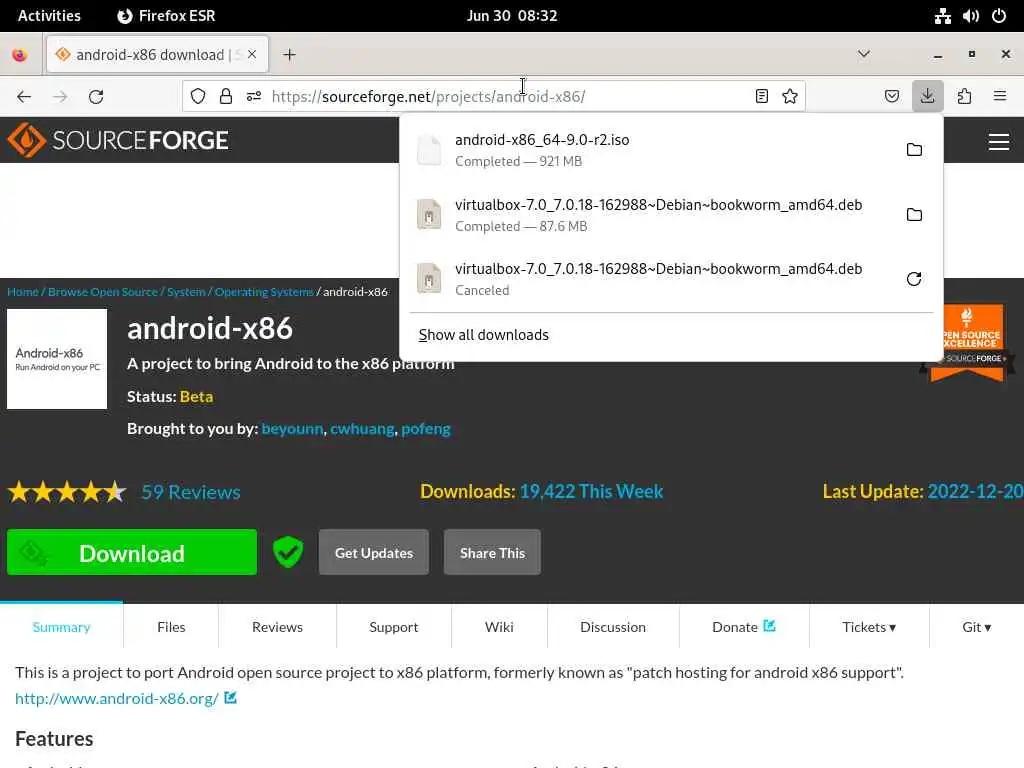
Task: Retry the canceled virtualbox download
Action: coord(914,279)
